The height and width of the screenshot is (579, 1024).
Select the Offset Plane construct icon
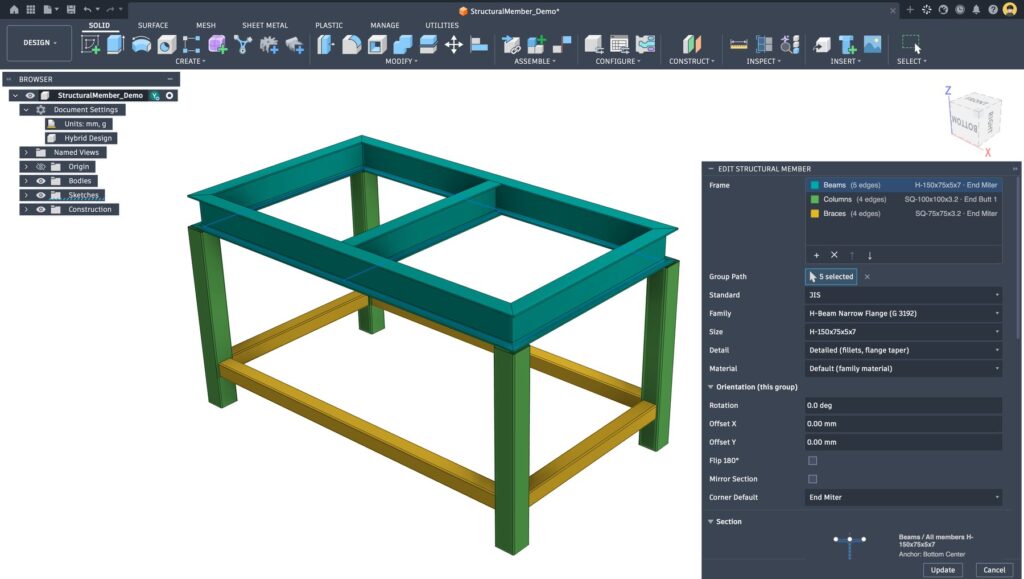[692, 44]
